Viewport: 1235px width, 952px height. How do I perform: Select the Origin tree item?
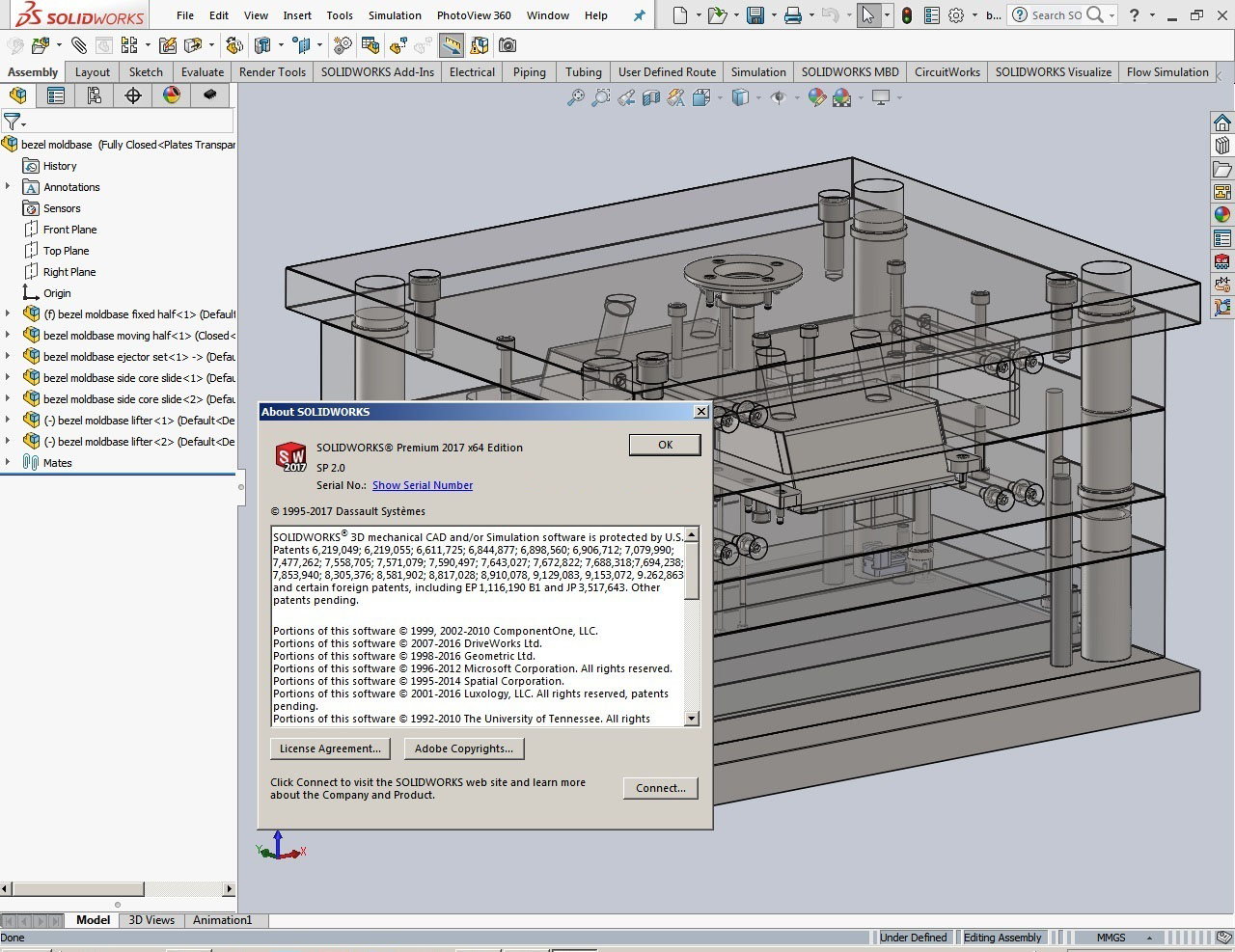point(57,293)
